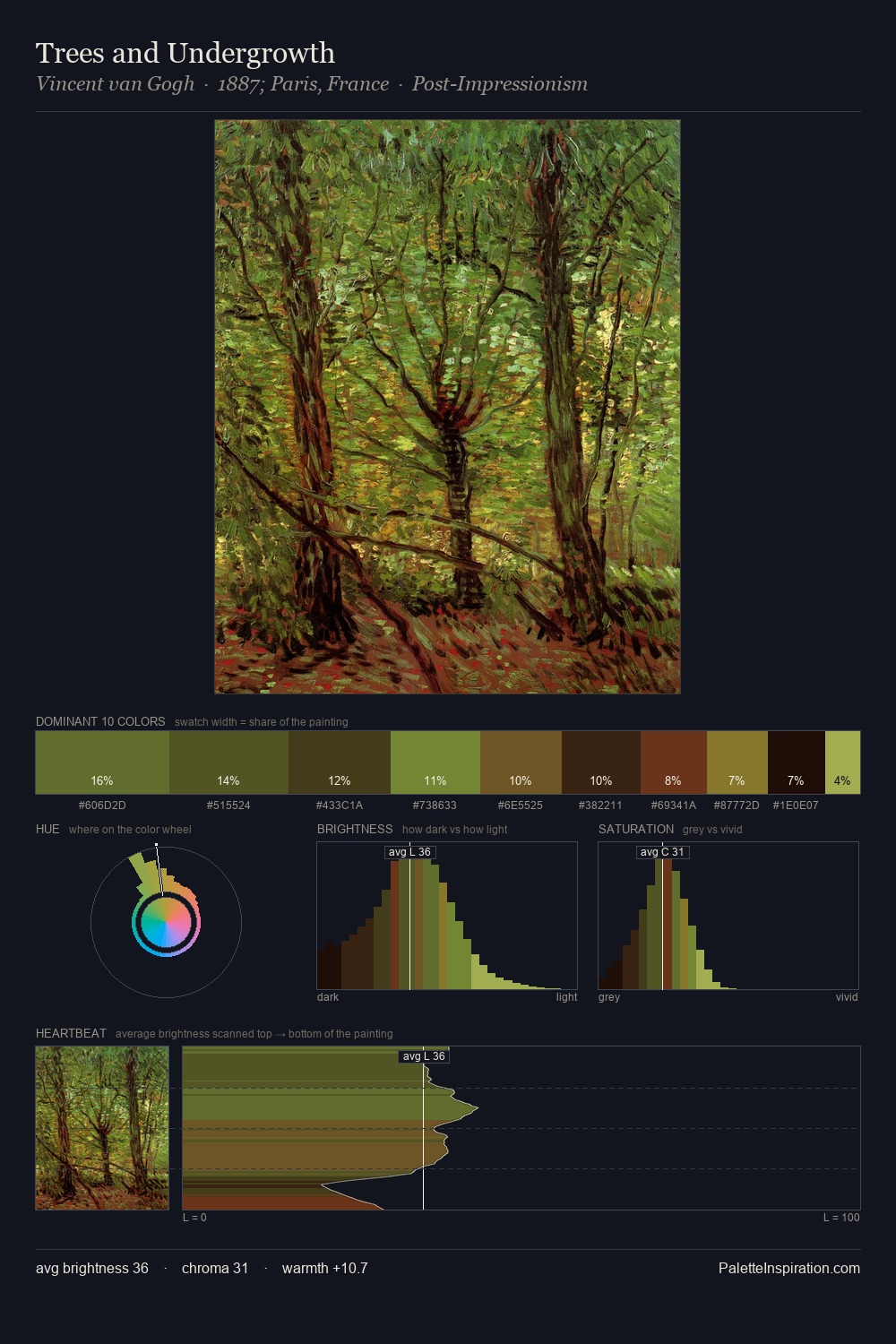896x1344 pixels.
Task: Click the 'vivid' axis label under Saturation
Action: pos(847,997)
